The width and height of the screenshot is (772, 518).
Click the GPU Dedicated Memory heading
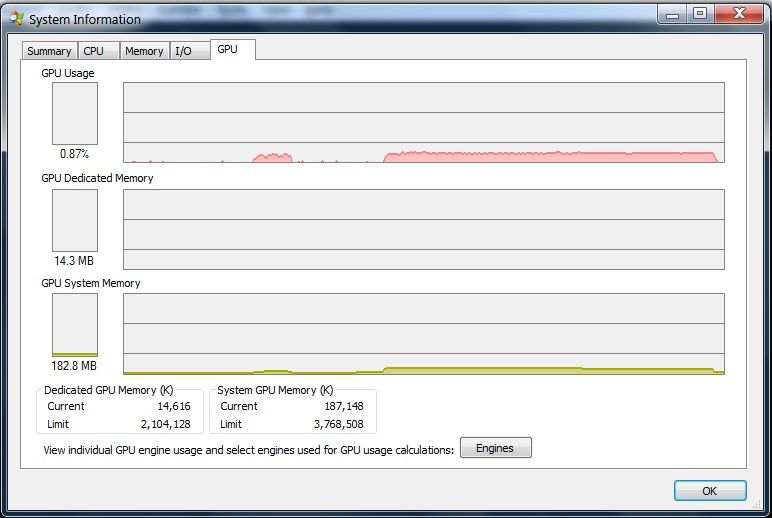(x=97, y=178)
